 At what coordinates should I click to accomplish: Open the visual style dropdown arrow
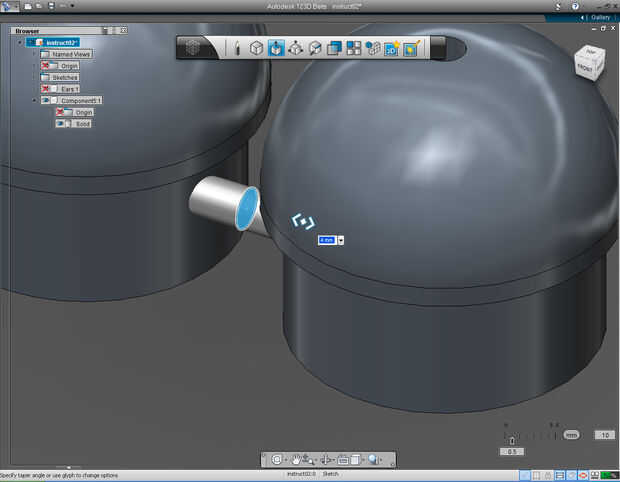pyautogui.click(x=381, y=460)
